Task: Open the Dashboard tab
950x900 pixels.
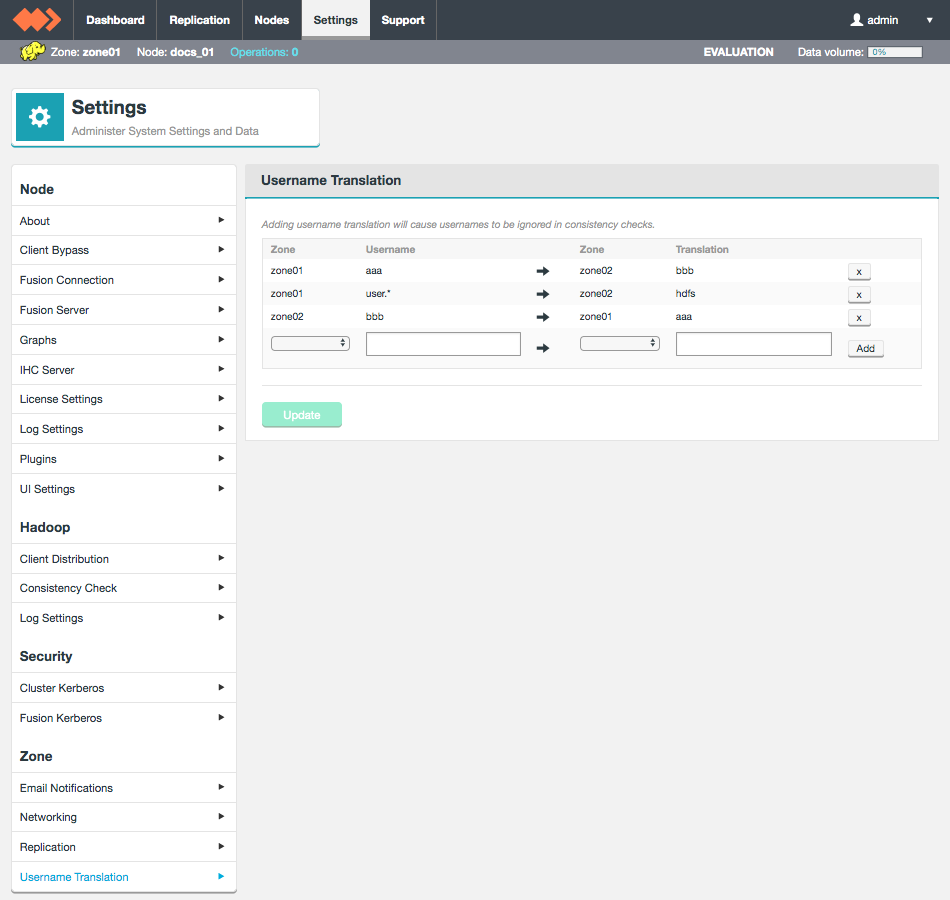Action: click(x=115, y=20)
